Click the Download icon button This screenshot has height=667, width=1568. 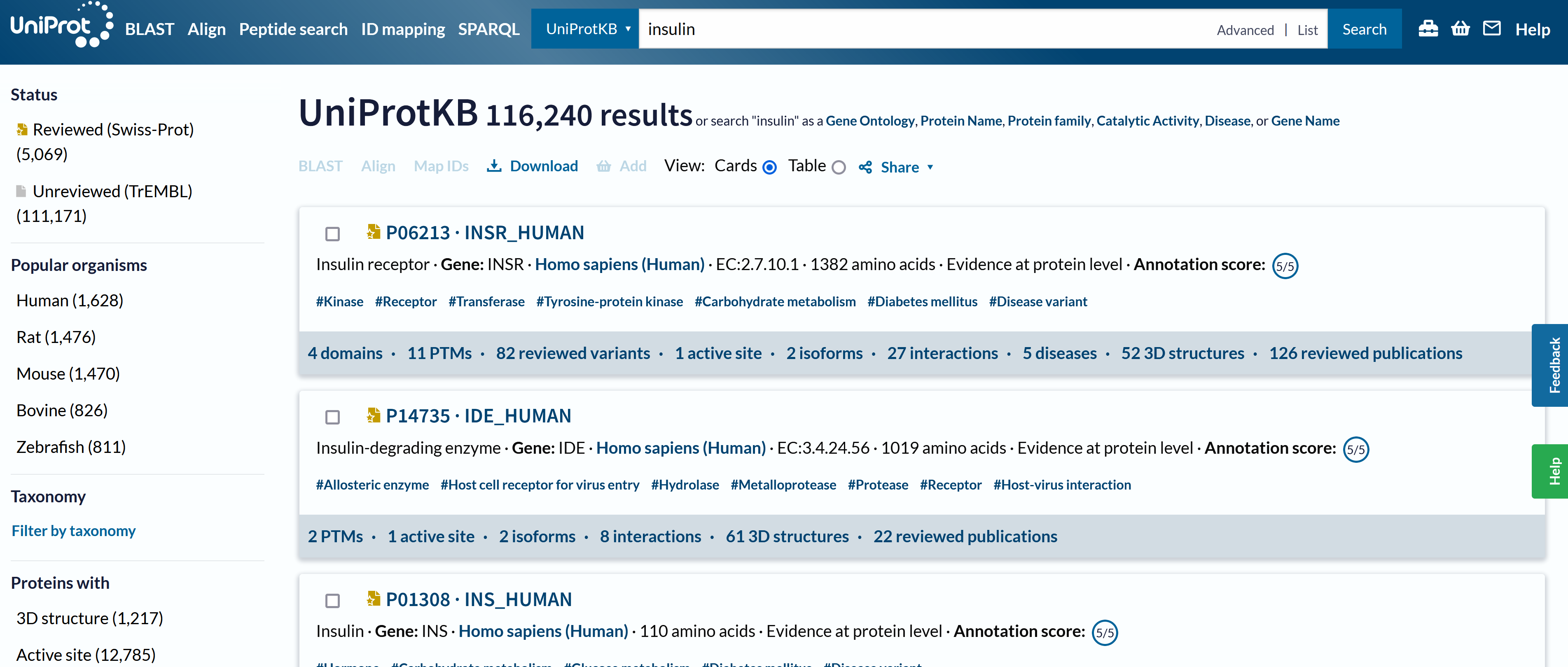pos(494,166)
